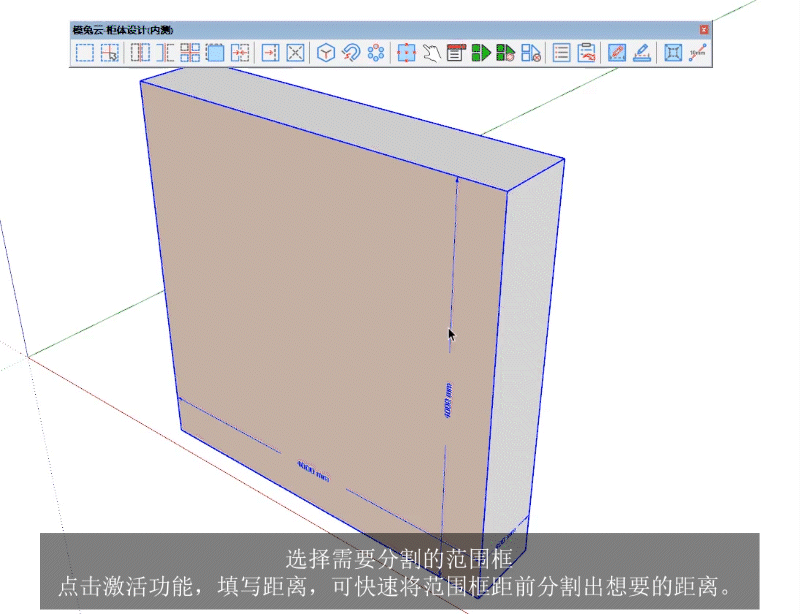Open the red-header window panel icon
The image size is (800, 614).
[x=456, y=53]
